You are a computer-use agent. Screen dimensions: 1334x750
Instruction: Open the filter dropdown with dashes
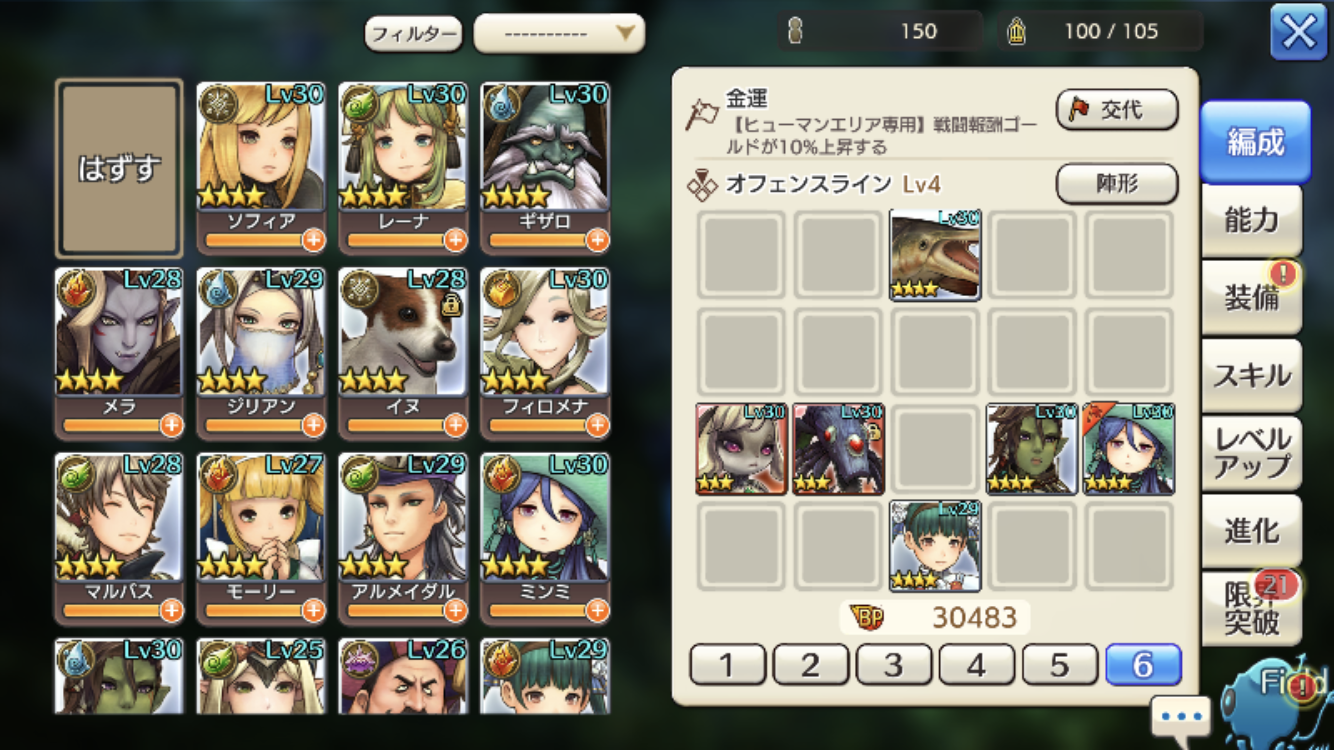click(559, 34)
